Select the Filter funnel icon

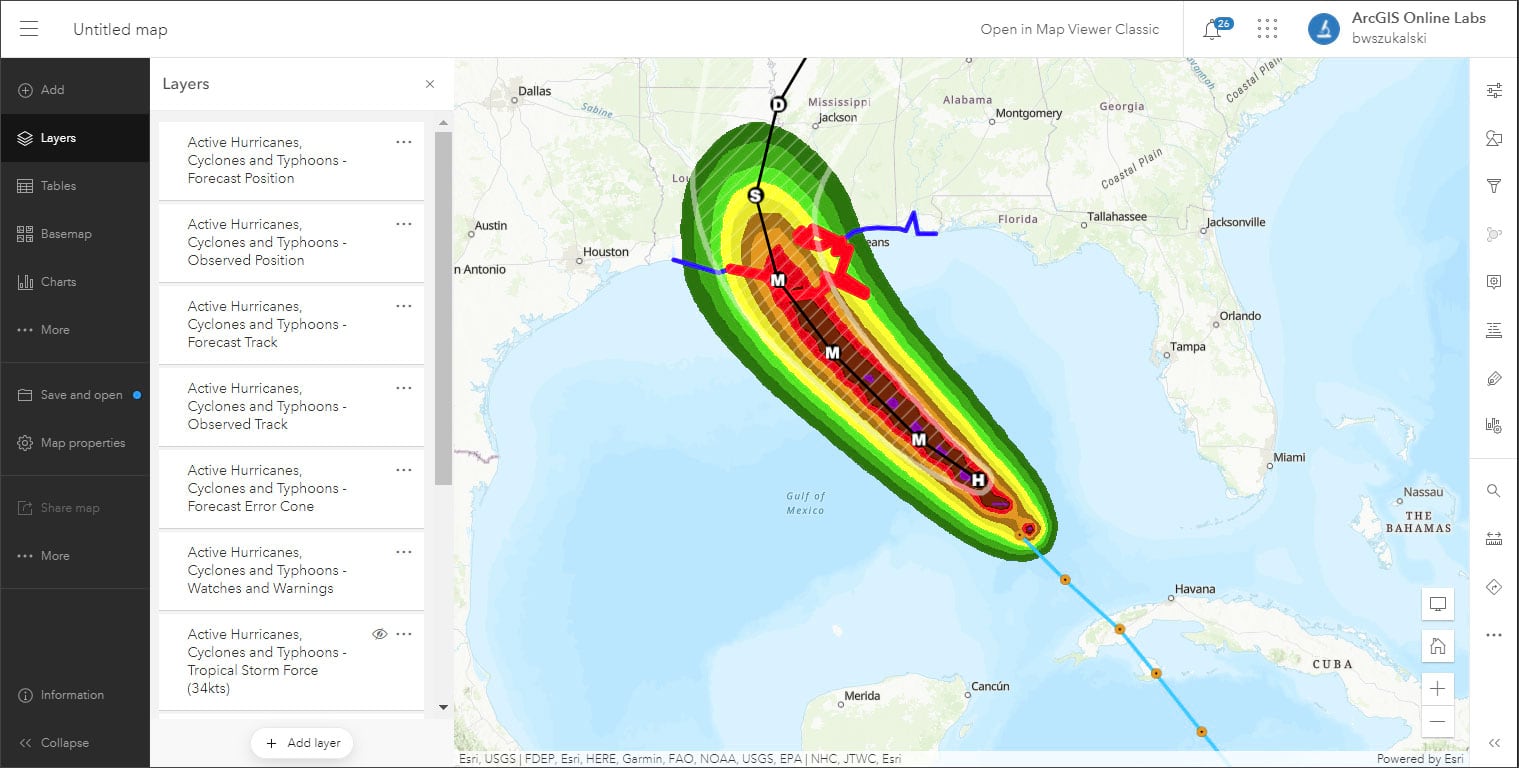[x=1493, y=185]
